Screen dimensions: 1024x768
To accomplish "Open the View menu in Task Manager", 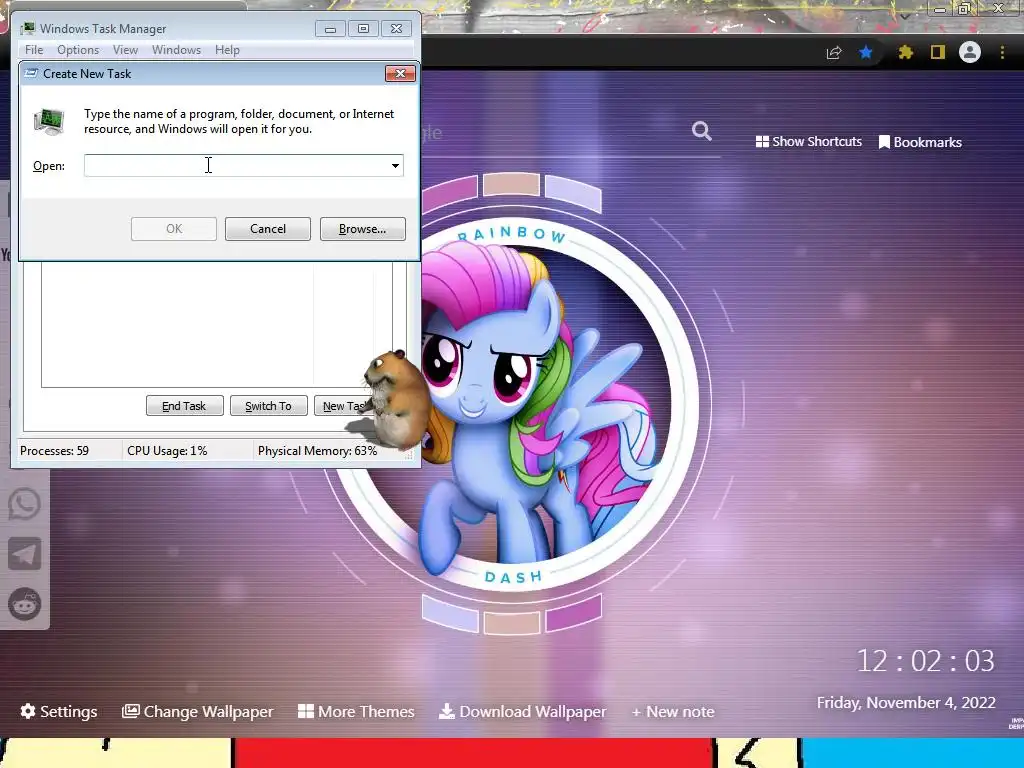I will 125,50.
